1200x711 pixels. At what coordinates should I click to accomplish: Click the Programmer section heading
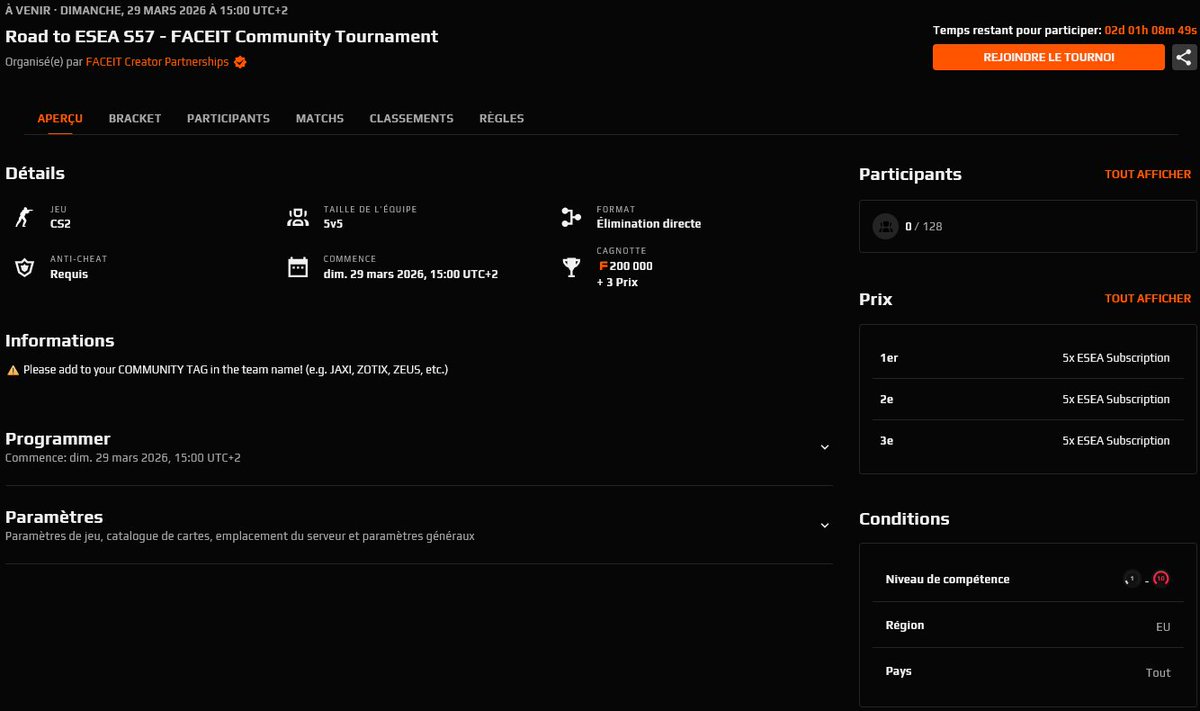coord(58,439)
